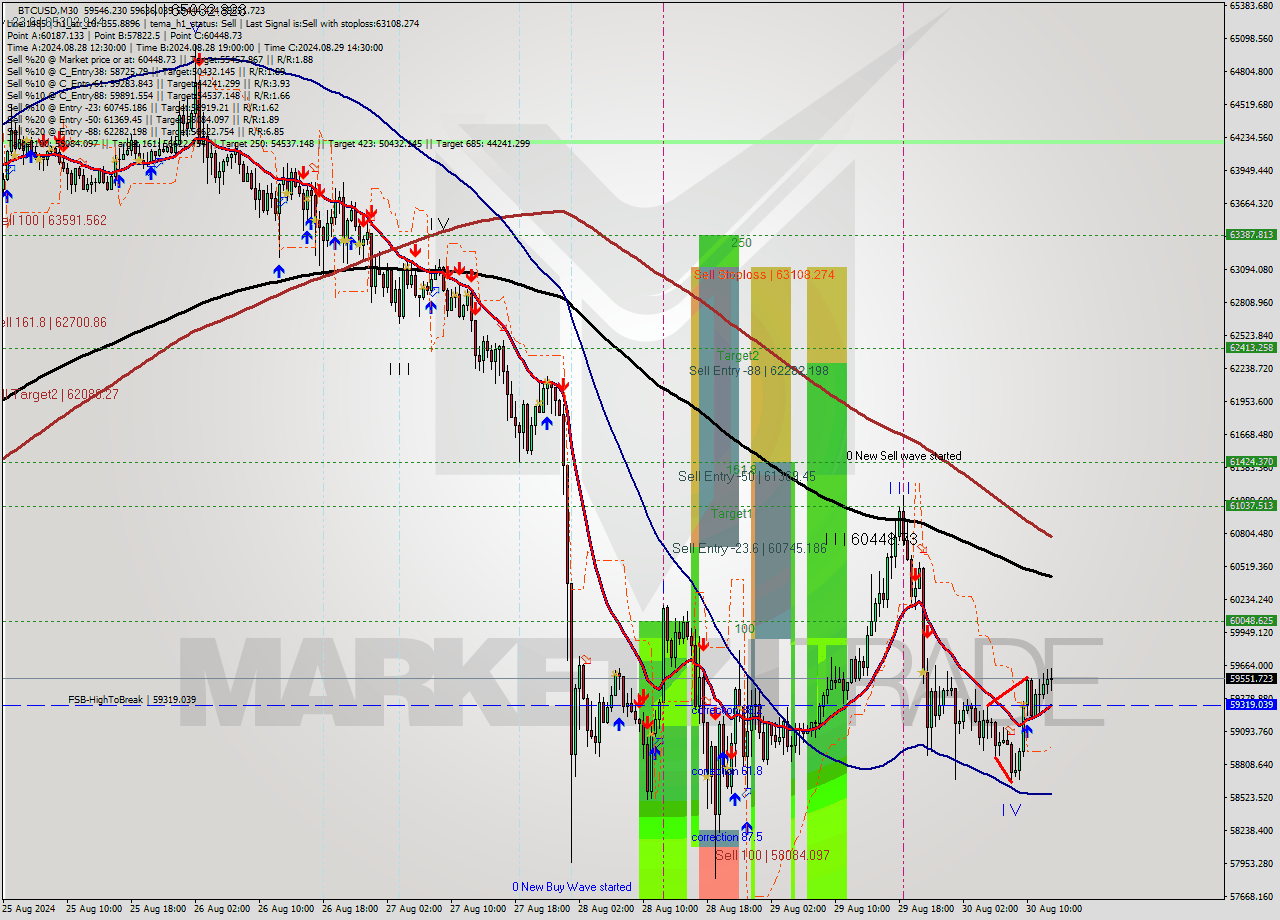Click the 'correction 87.5' label
Viewport: 1280px width, 920px height.
coord(727,837)
